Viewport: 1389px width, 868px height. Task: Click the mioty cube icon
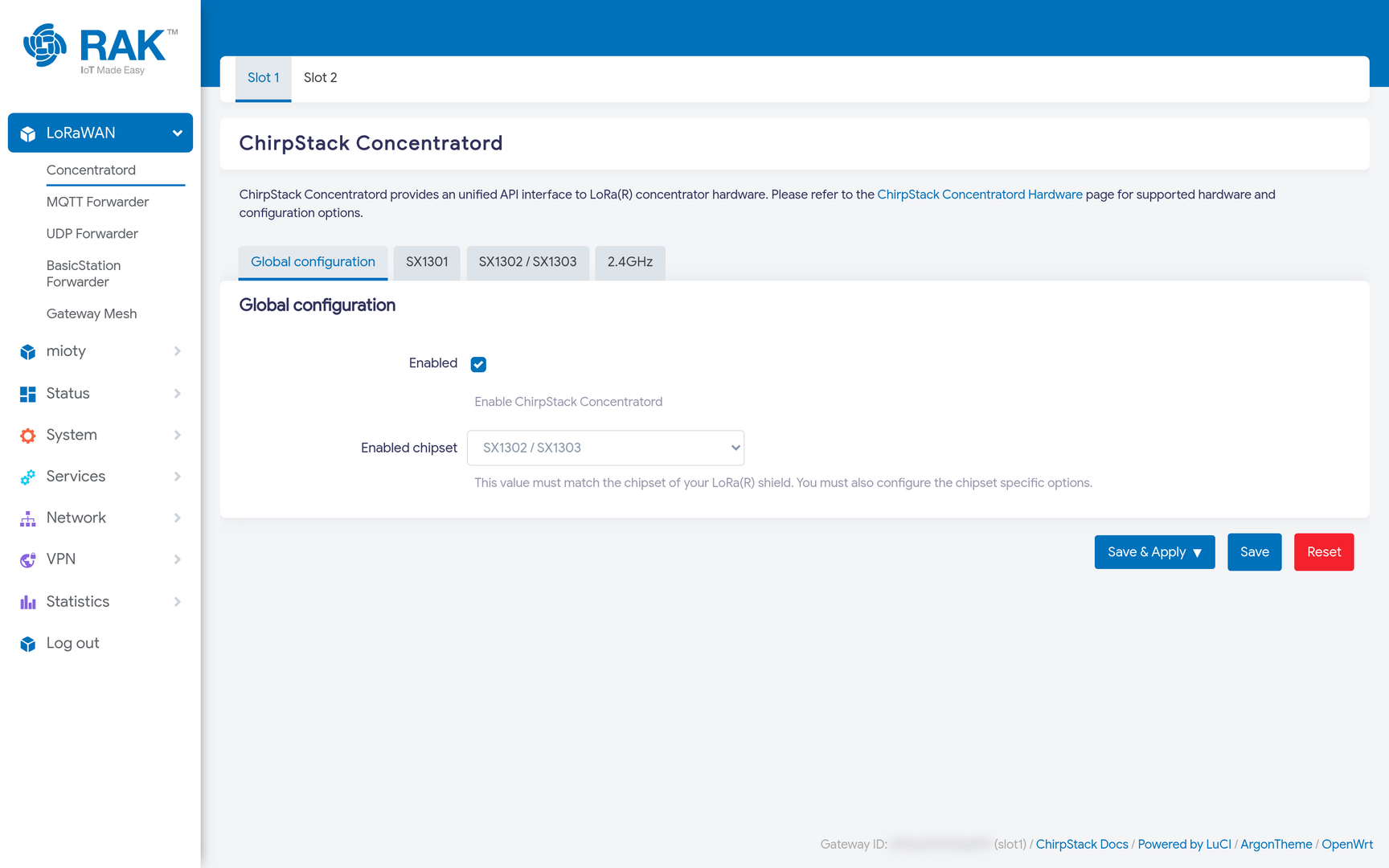[28, 352]
